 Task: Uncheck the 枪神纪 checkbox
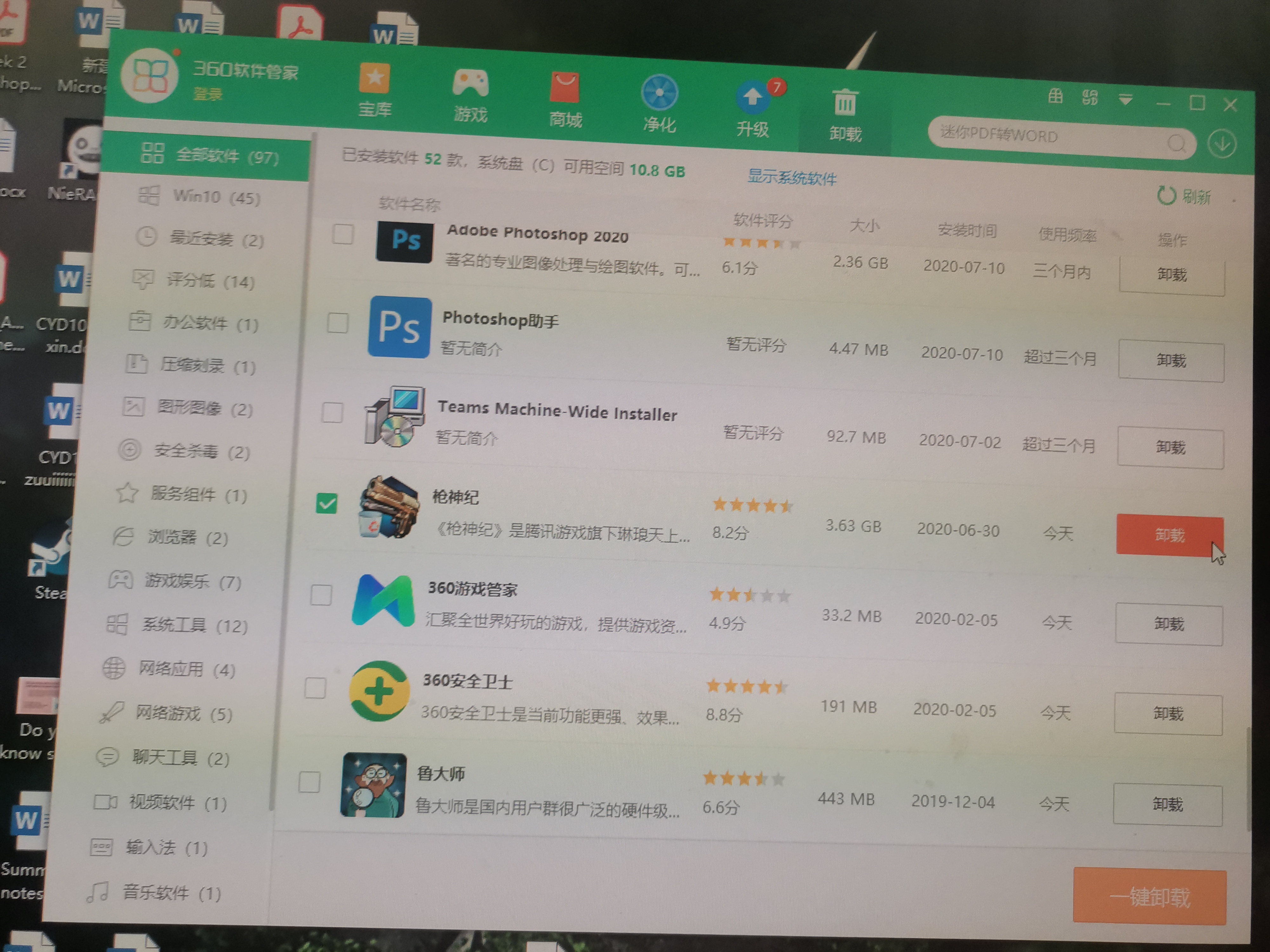[327, 503]
